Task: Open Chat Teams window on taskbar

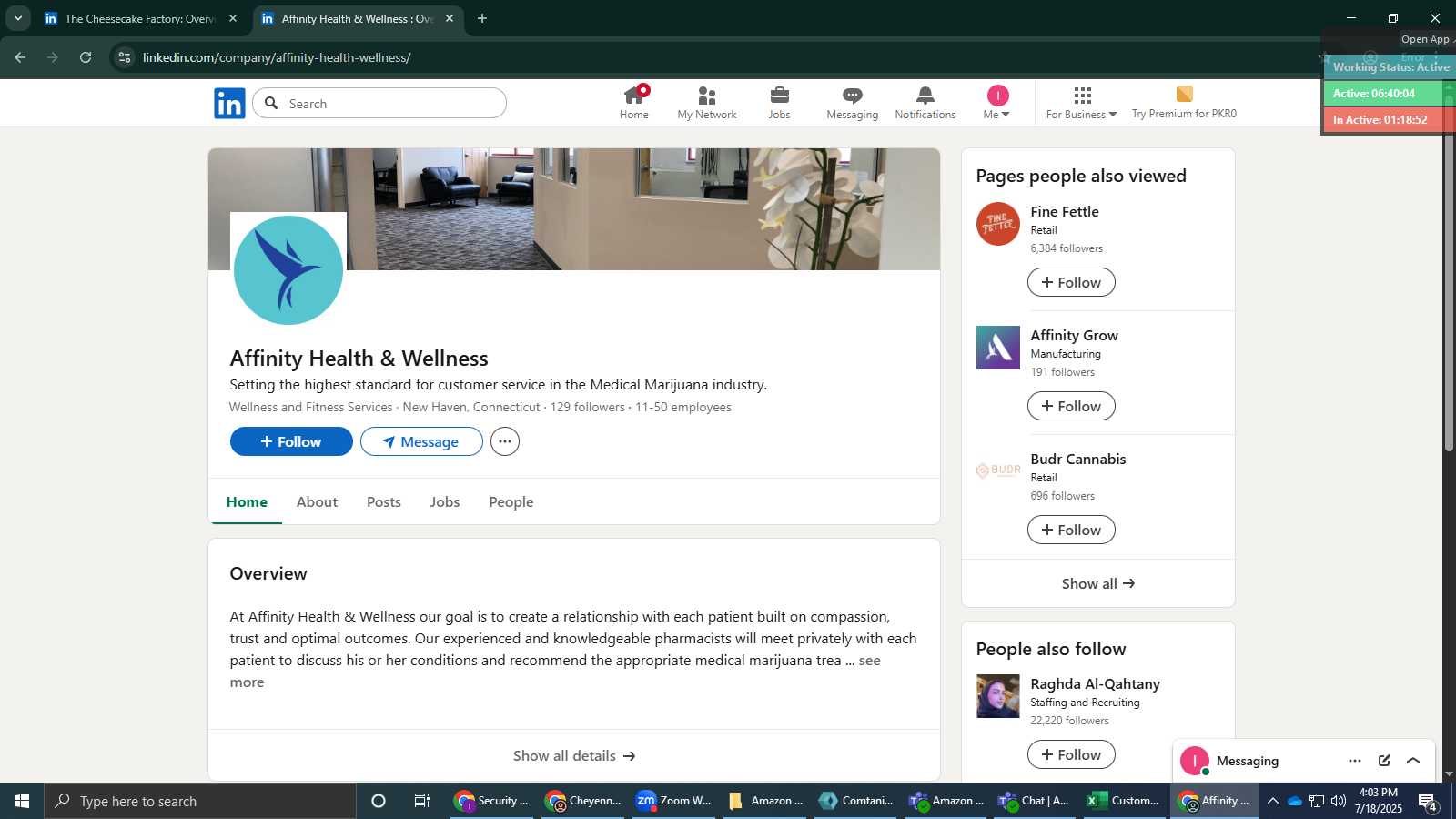Action: tap(1034, 801)
